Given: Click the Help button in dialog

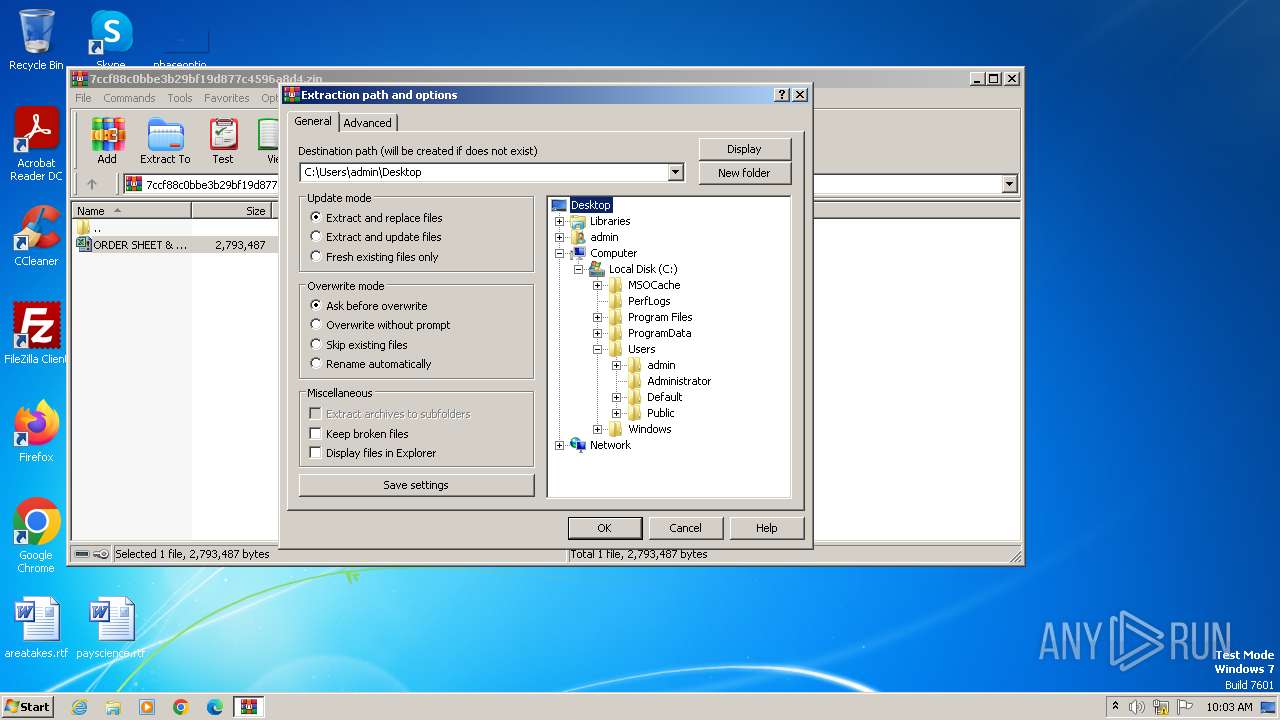Looking at the screenshot, I should [x=766, y=528].
